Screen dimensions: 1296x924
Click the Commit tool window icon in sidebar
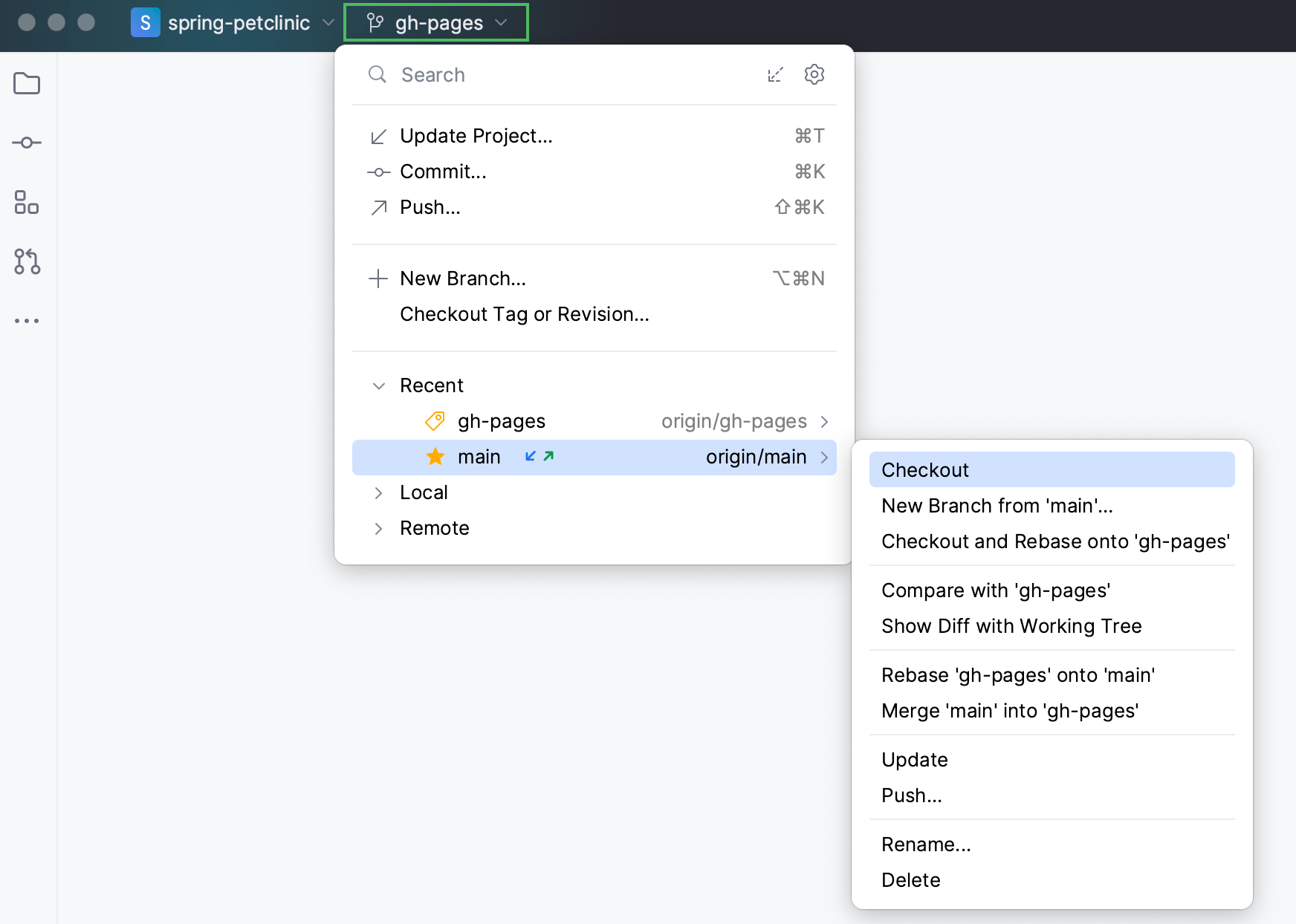(27, 143)
